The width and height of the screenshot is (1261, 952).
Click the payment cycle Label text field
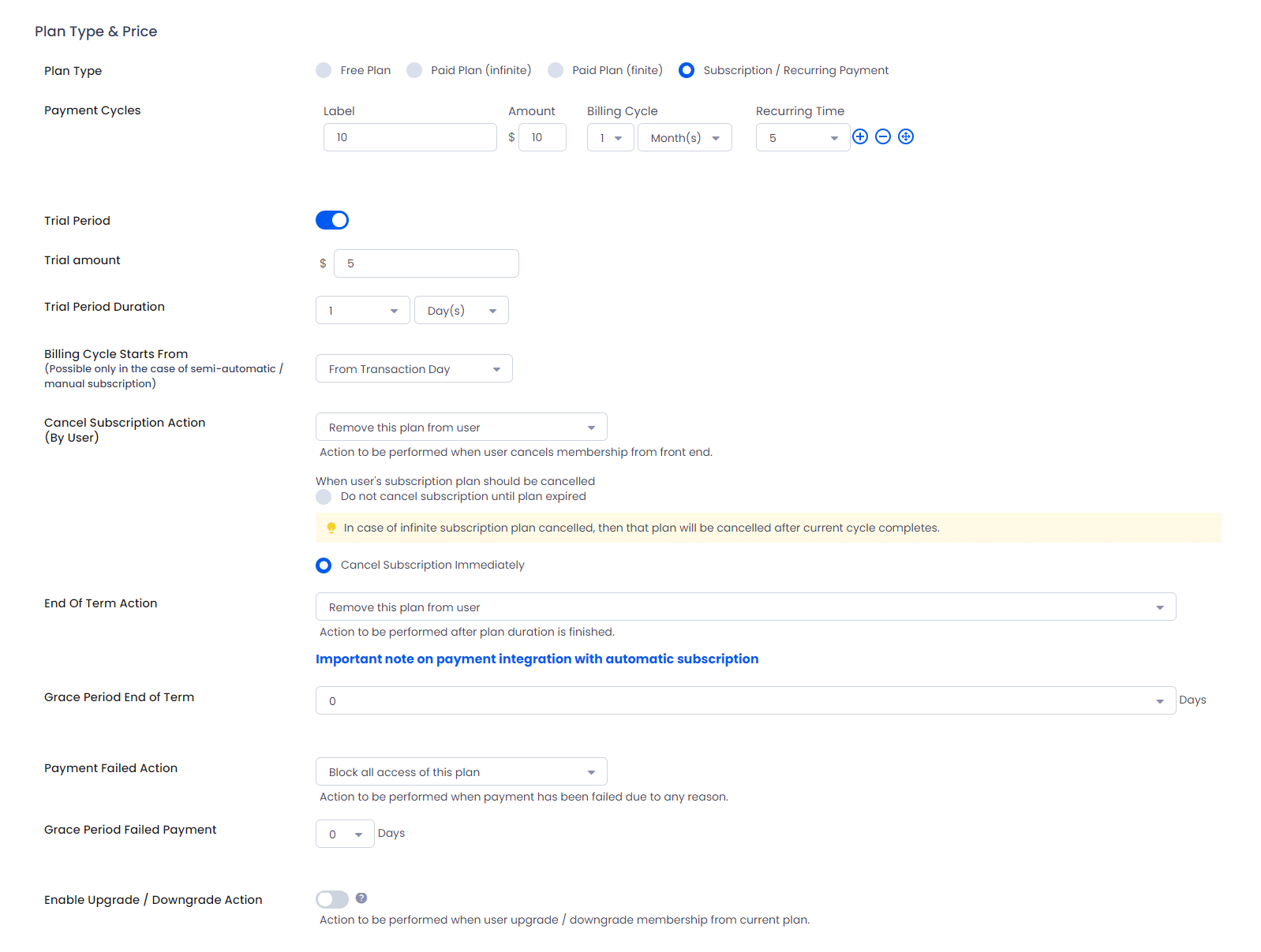(410, 137)
